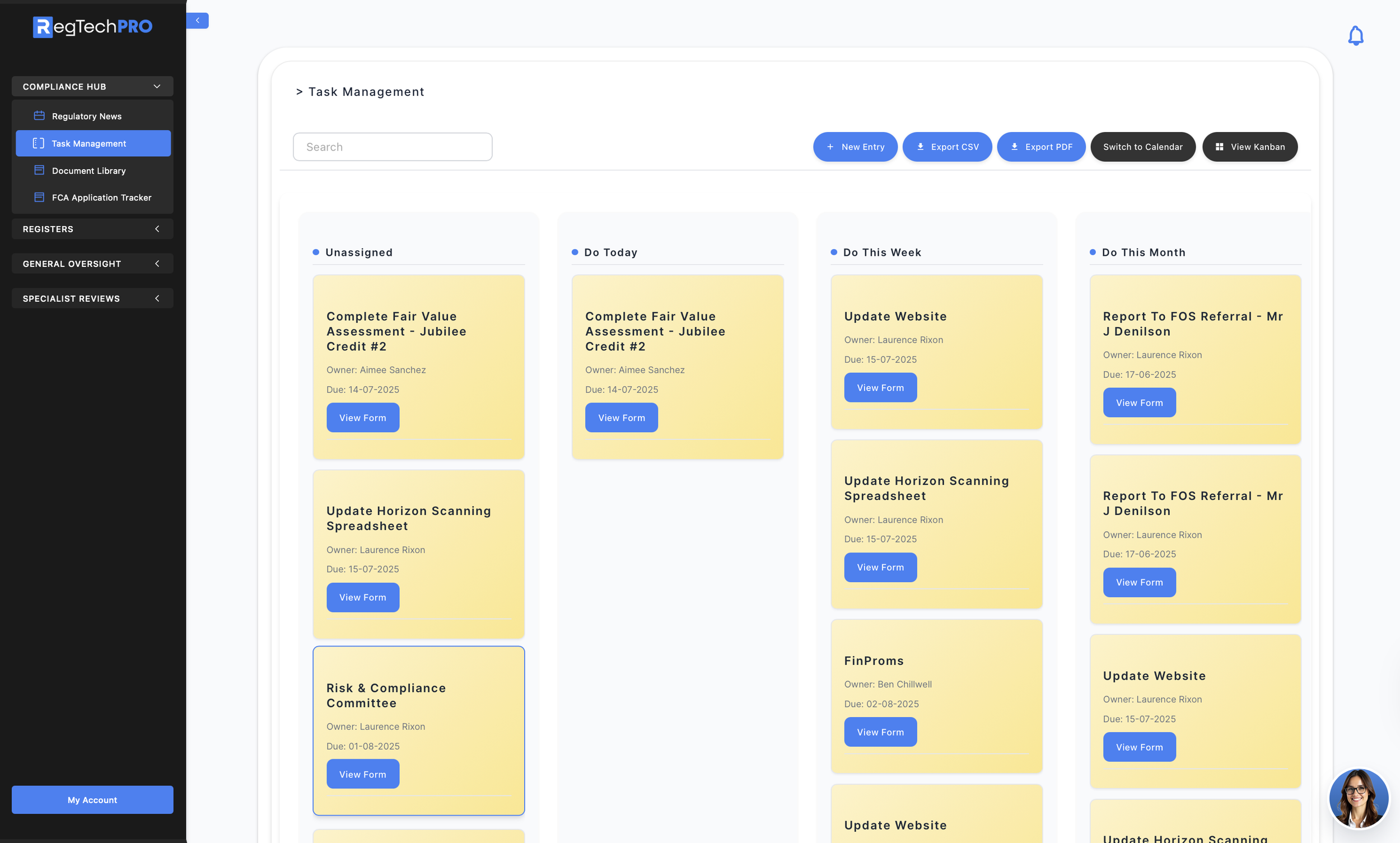Toggle the View Kanban layout
The width and height of the screenshot is (1400, 843).
pos(1249,147)
